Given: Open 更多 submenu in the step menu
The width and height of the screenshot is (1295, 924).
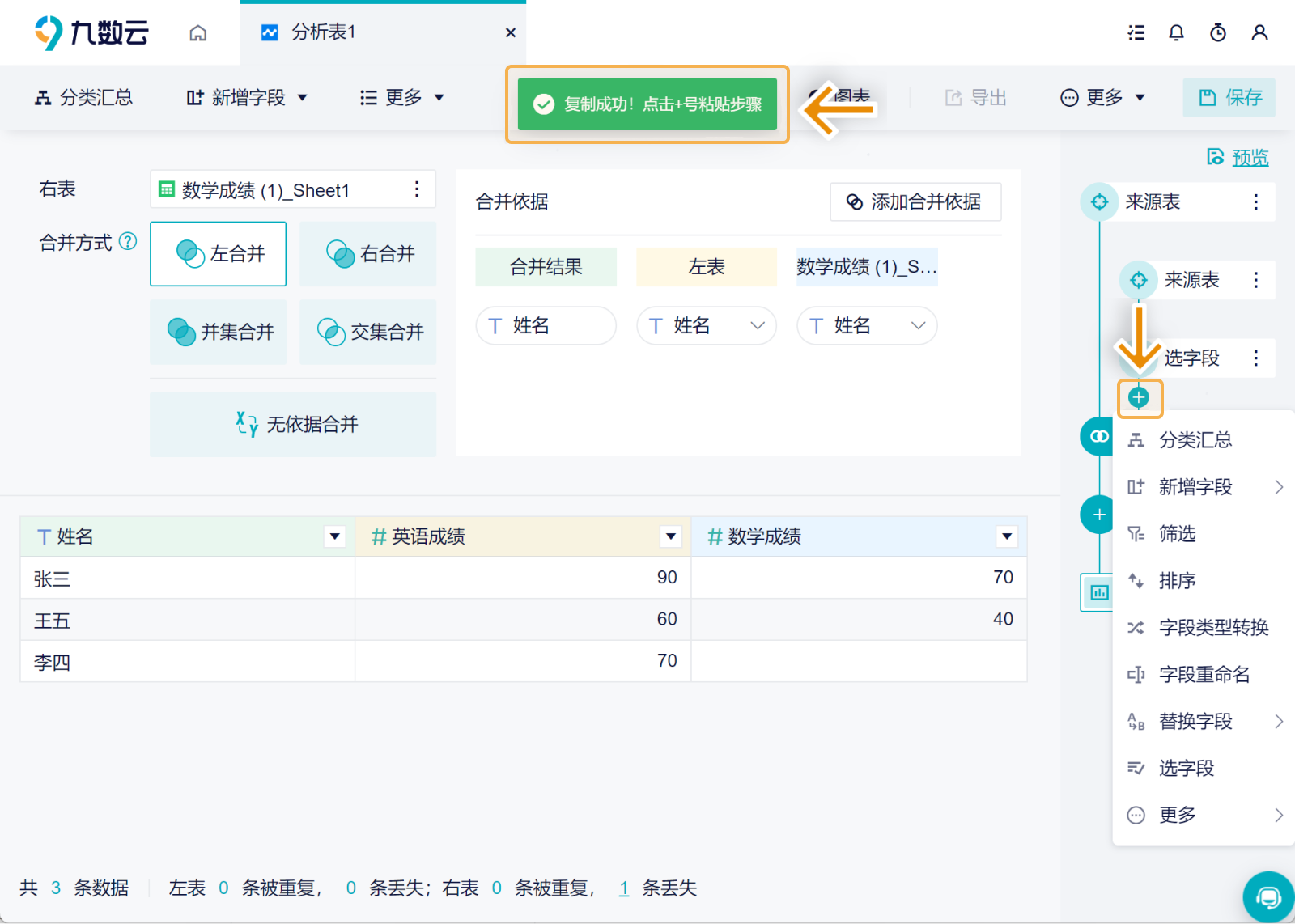Looking at the screenshot, I should [1204, 816].
